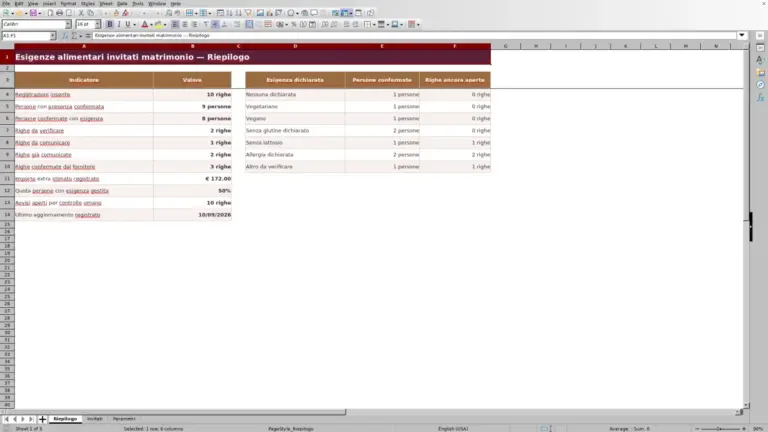Apply the yellow Background Color highlight button
Image resolution: width=768 pixels, height=432 pixels.
158,24
